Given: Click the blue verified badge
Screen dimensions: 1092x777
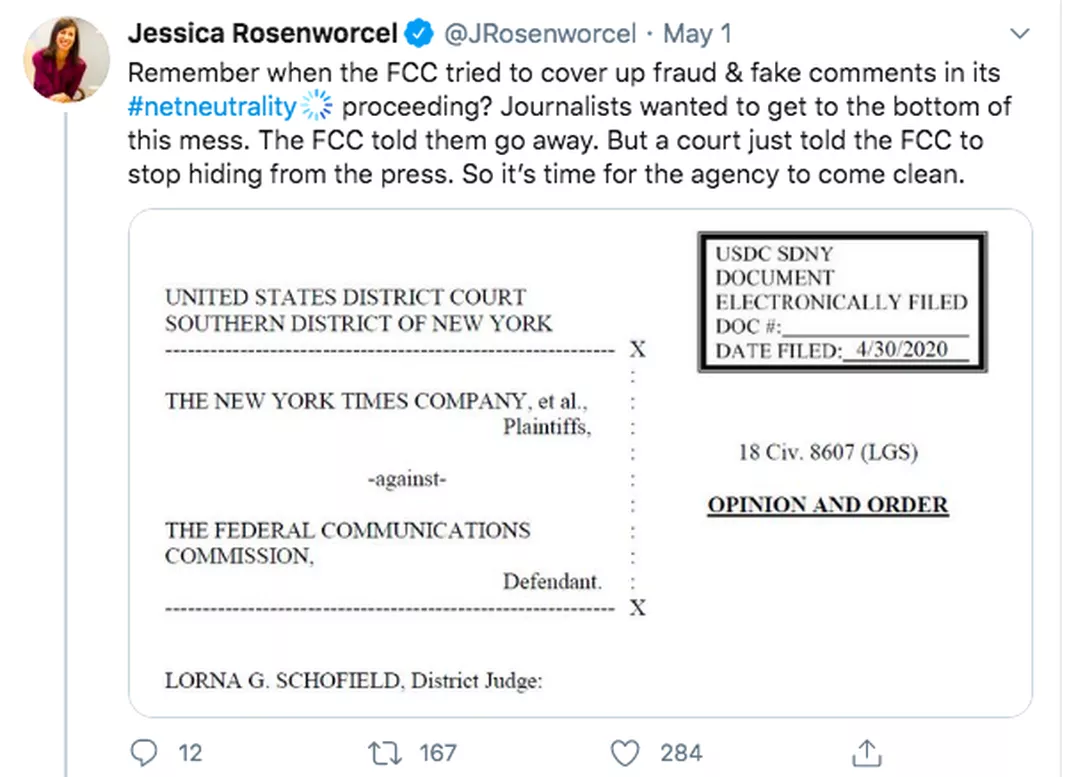Looking at the screenshot, I should [420, 34].
